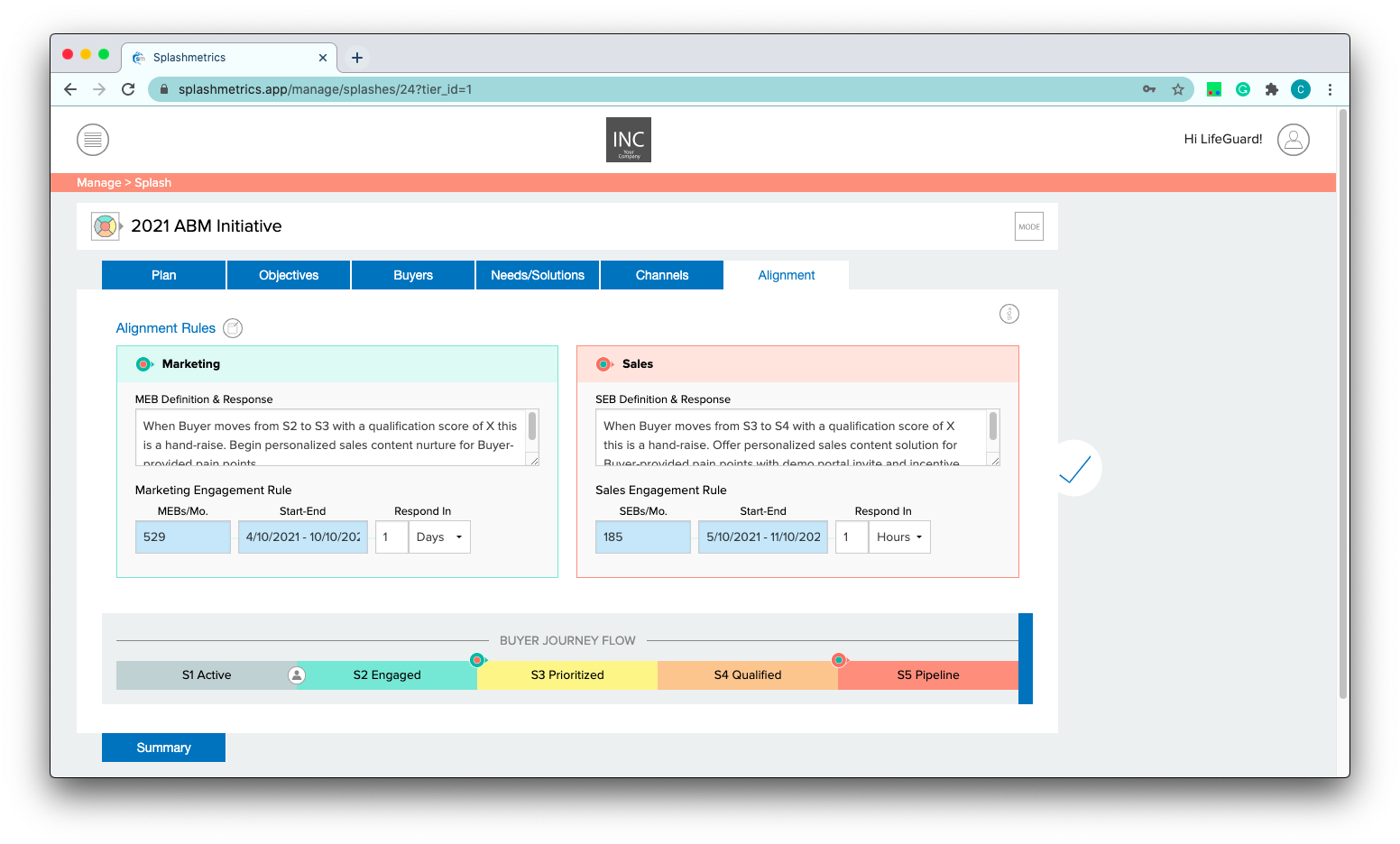Select the sales marker on the journey flow

click(839, 660)
